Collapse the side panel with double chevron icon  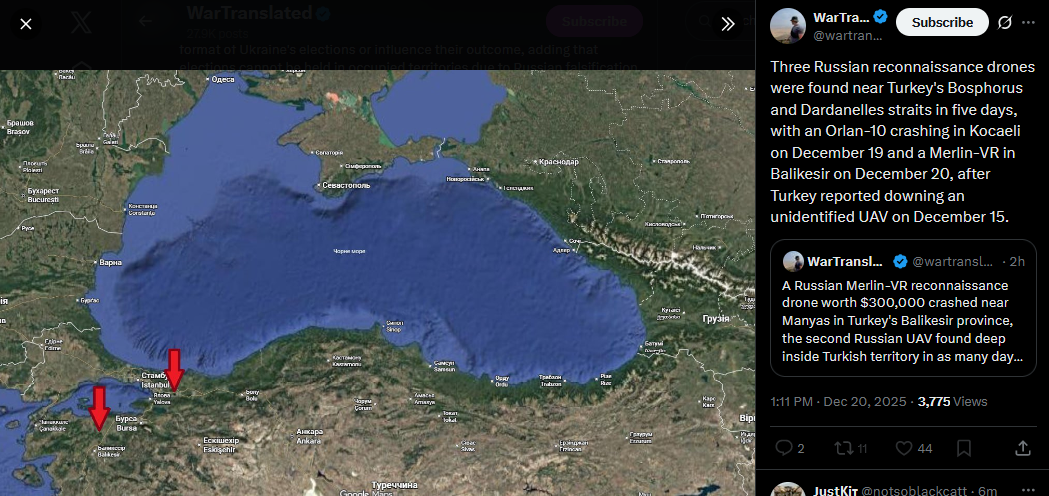click(x=728, y=24)
